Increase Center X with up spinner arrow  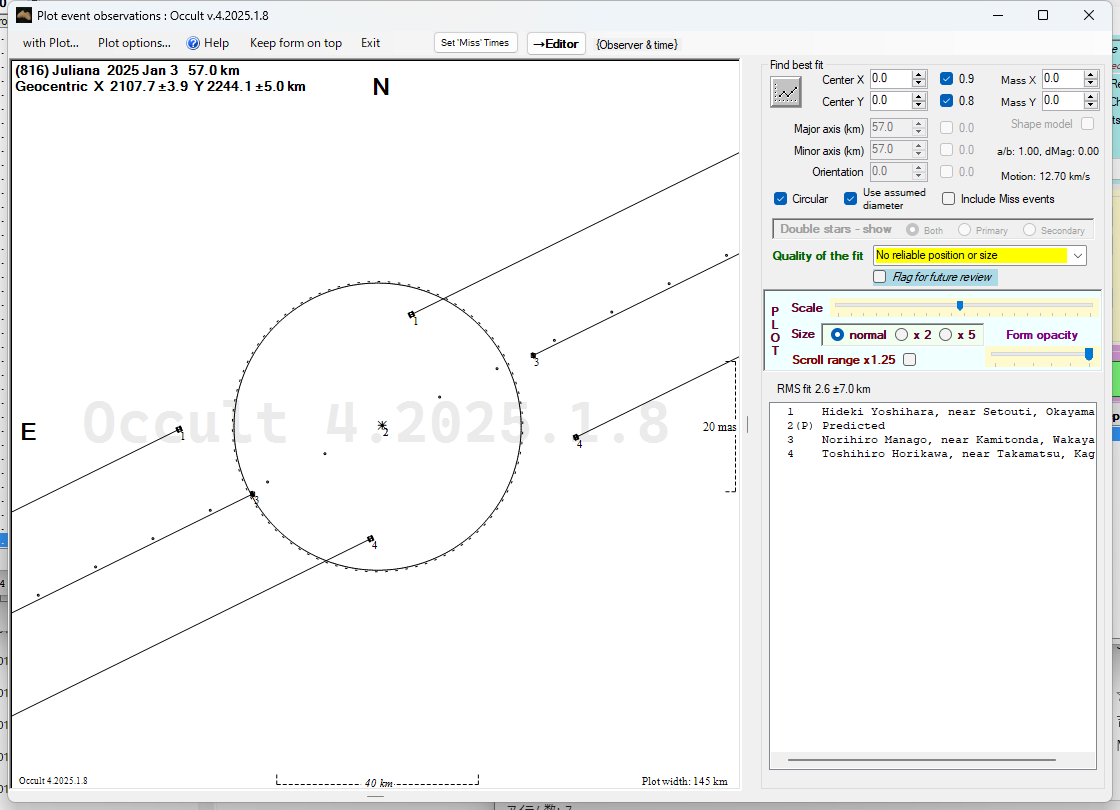[919, 75]
